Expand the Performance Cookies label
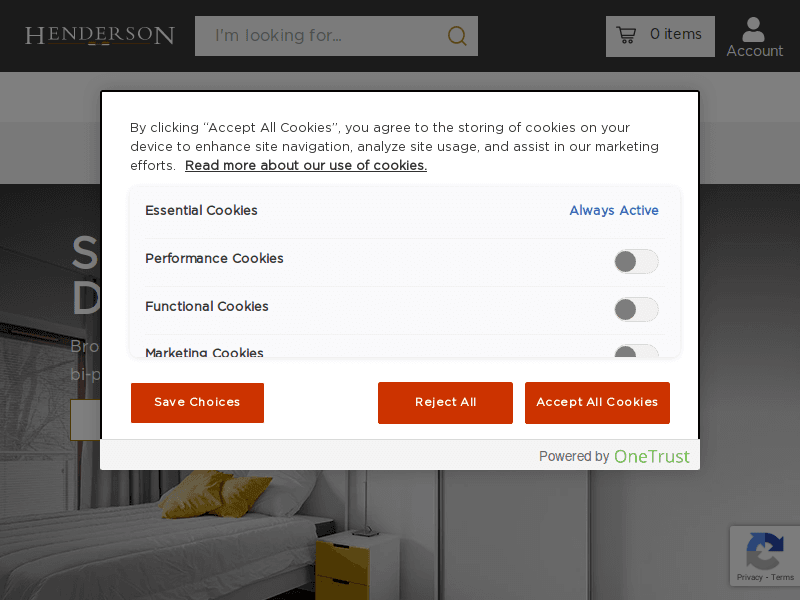This screenshot has width=800, height=600. (214, 259)
